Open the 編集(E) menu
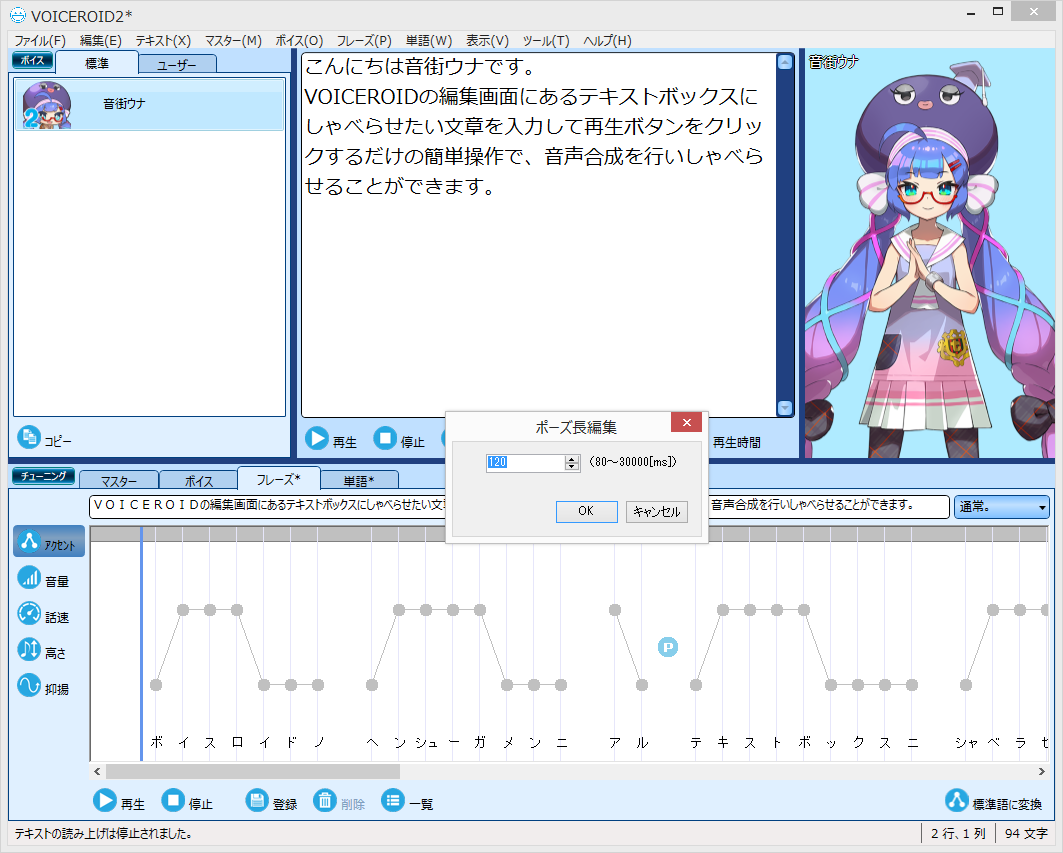1063x853 pixels. point(101,41)
